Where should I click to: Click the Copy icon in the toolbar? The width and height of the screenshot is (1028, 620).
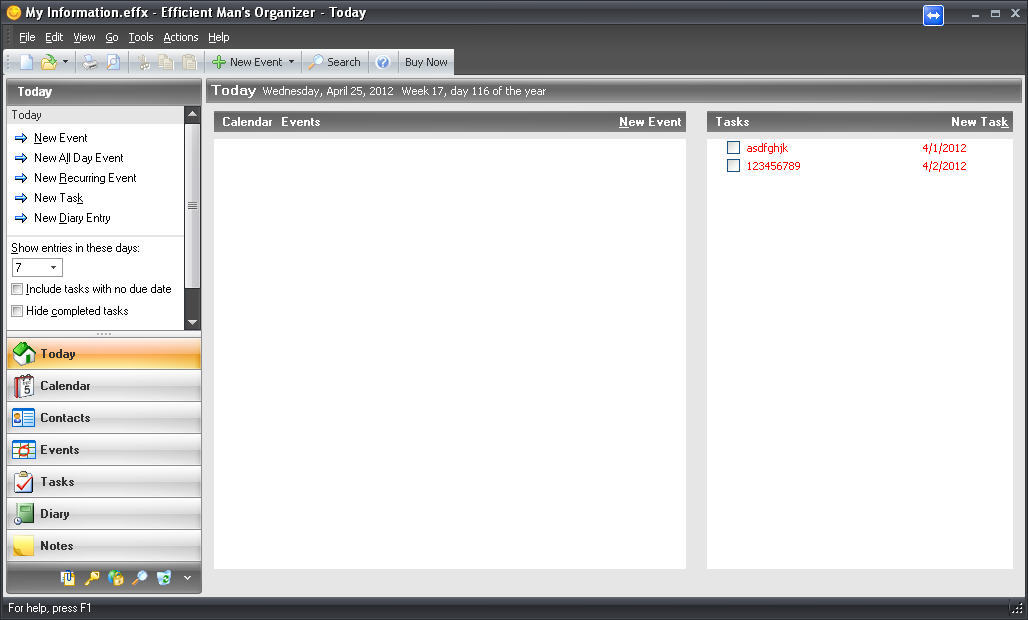165,61
